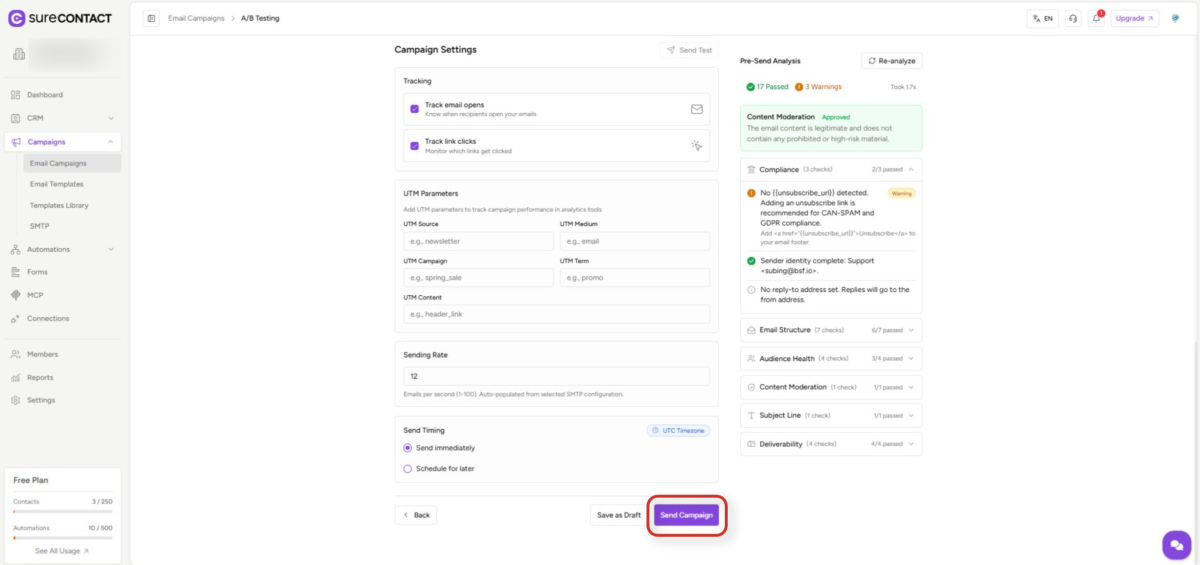
Task: Open the EN language selector
Action: [x=1042, y=18]
